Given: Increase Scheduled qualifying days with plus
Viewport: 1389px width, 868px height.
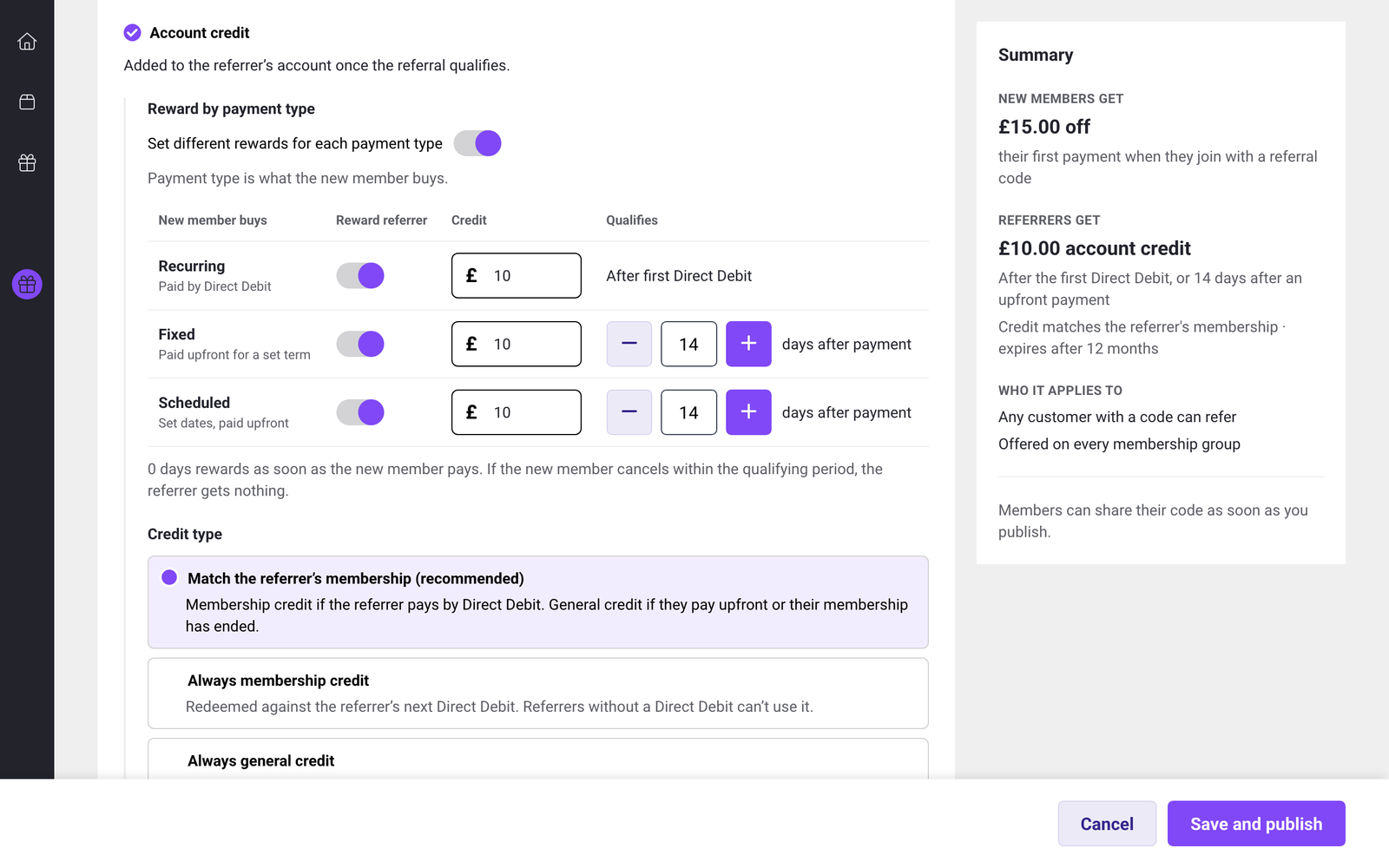Looking at the screenshot, I should pos(748,412).
